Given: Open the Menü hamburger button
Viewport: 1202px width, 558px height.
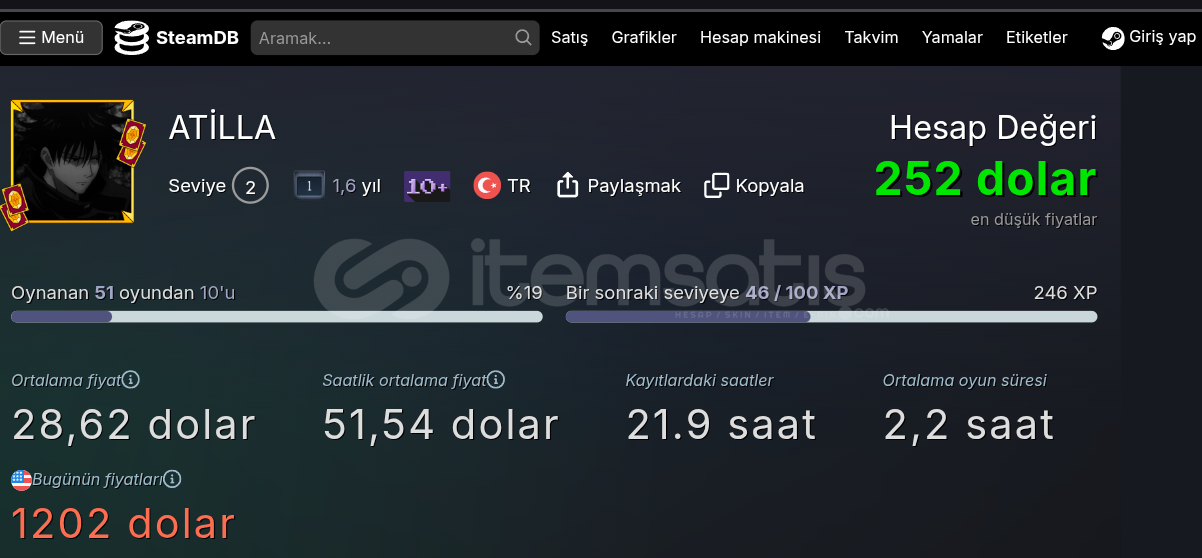Looking at the screenshot, I should [x=51, y=38].
